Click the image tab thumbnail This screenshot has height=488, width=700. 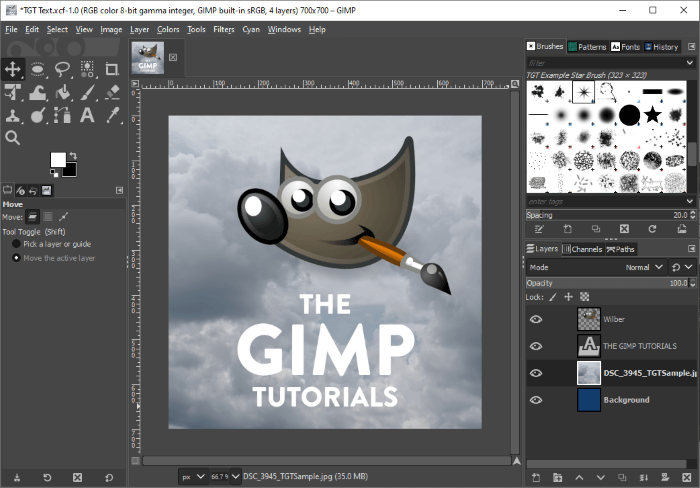point(148,58)
